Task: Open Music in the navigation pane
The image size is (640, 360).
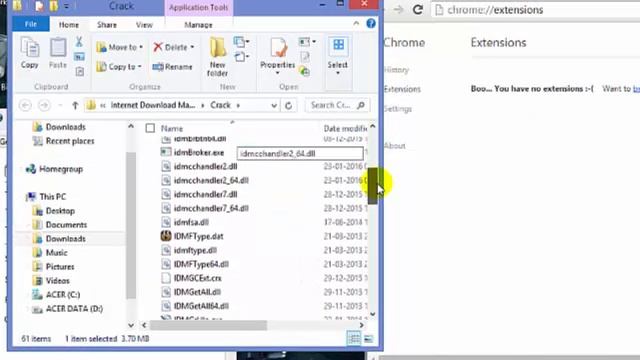Action: tap(56, 253)
